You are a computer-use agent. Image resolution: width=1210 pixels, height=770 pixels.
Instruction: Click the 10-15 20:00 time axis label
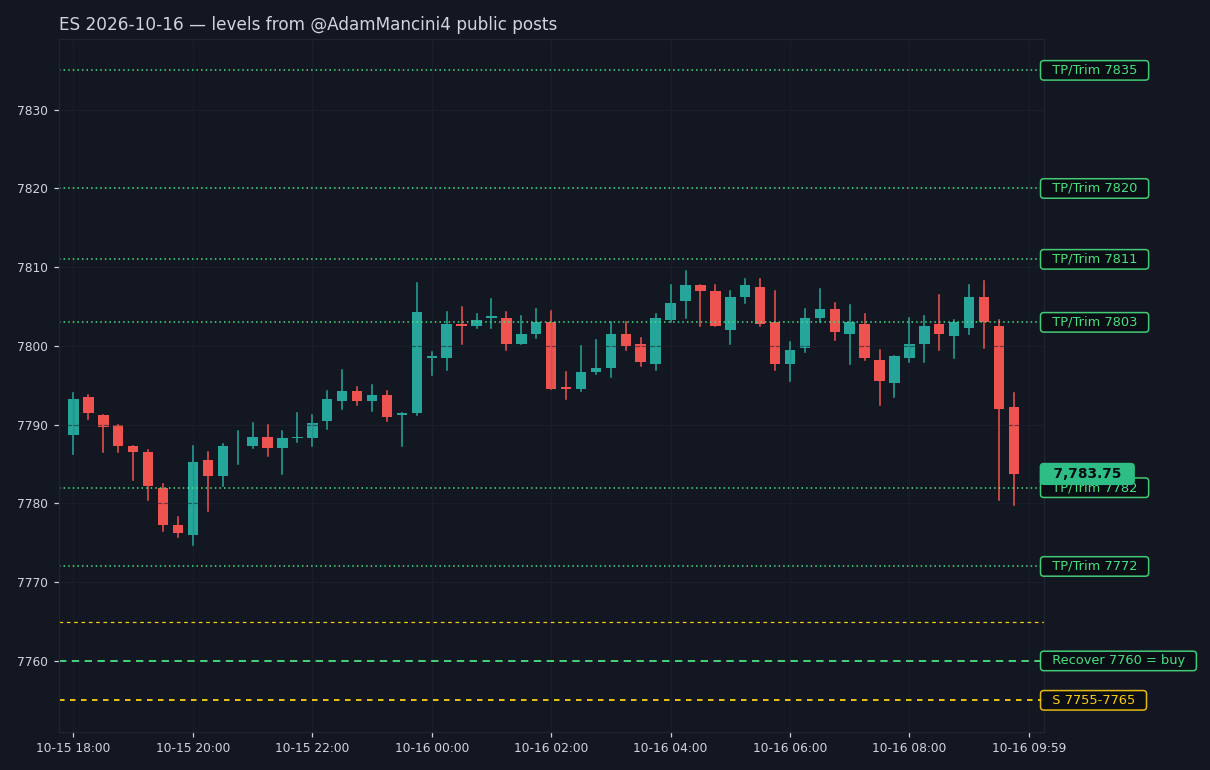(x=193, y=748)
